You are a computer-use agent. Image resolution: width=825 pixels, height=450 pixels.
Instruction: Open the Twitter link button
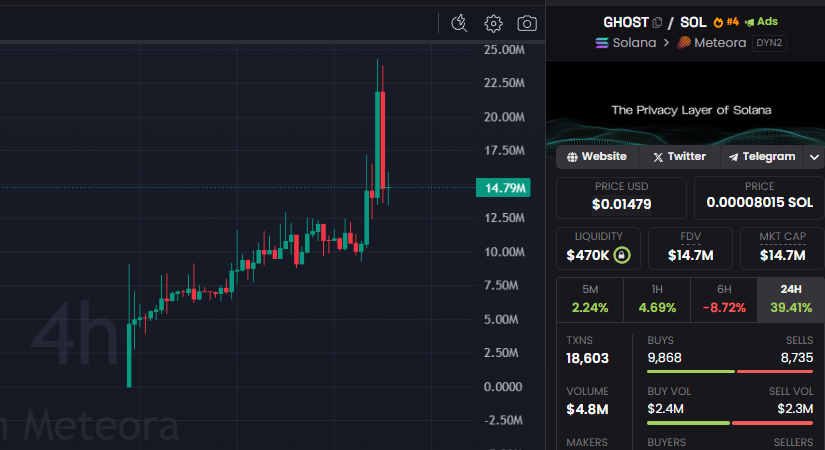[679, 157]
